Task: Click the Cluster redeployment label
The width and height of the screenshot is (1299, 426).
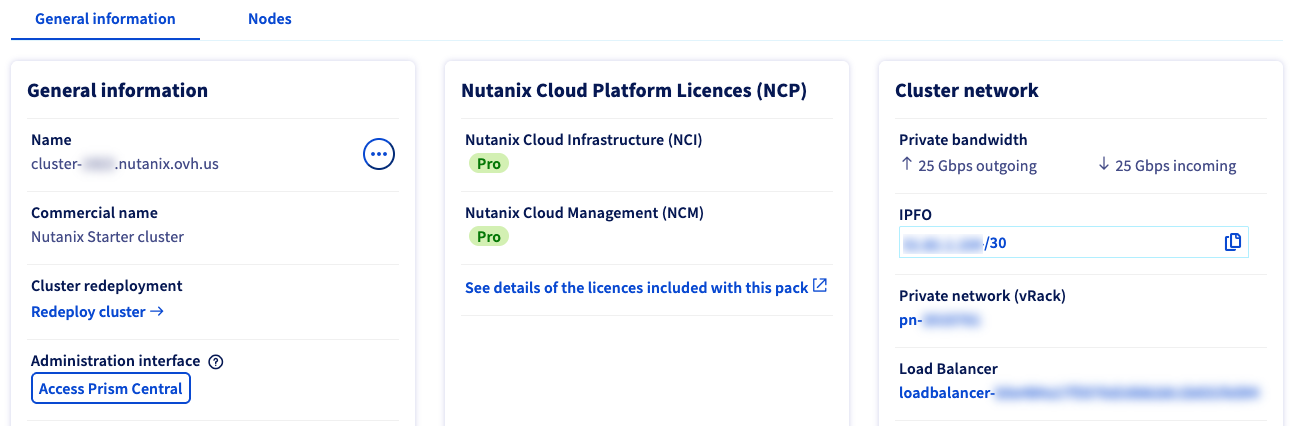Action: [x=107, y=286]
